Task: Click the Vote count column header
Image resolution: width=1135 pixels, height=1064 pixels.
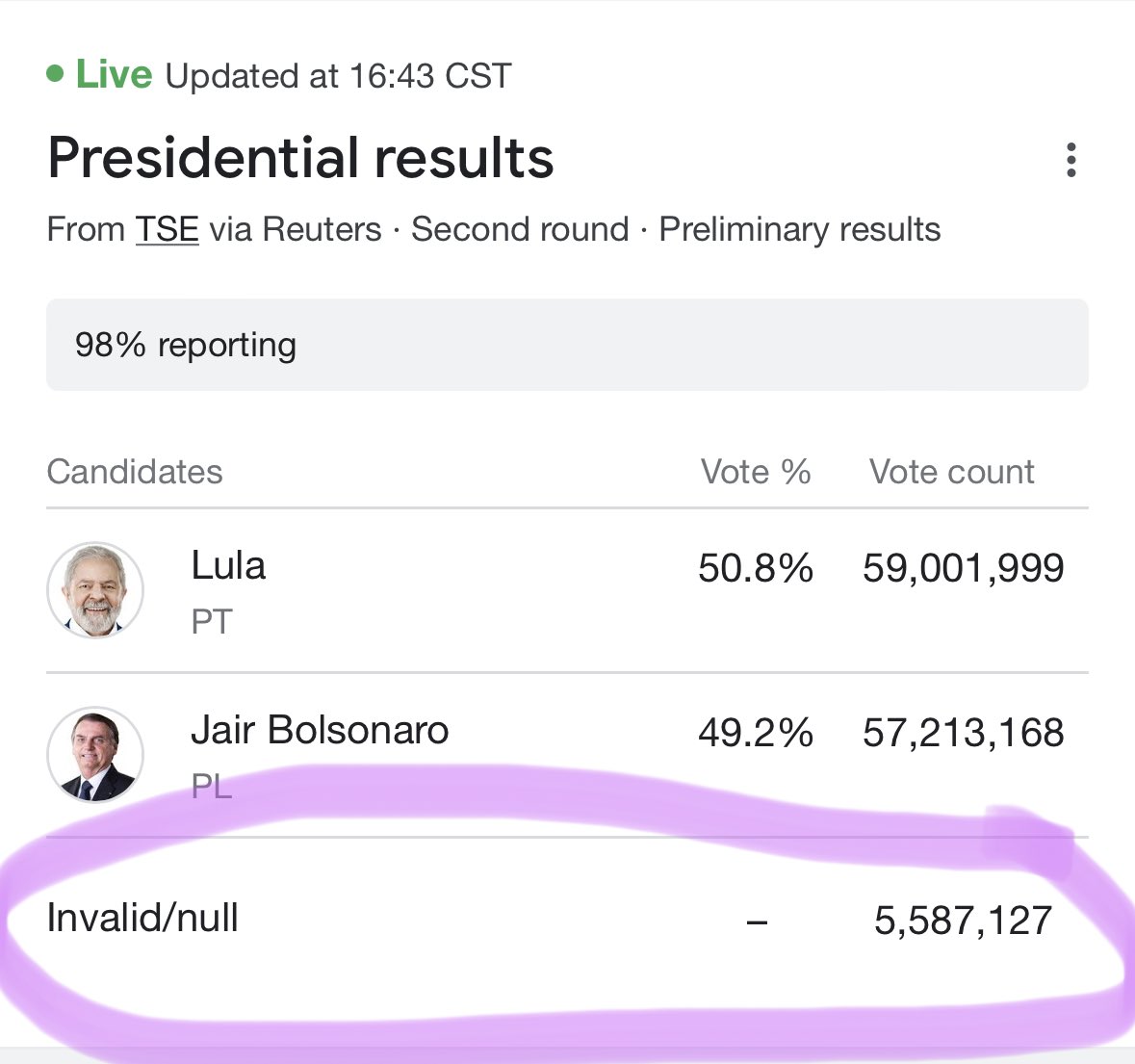Action: coord(952,472)
